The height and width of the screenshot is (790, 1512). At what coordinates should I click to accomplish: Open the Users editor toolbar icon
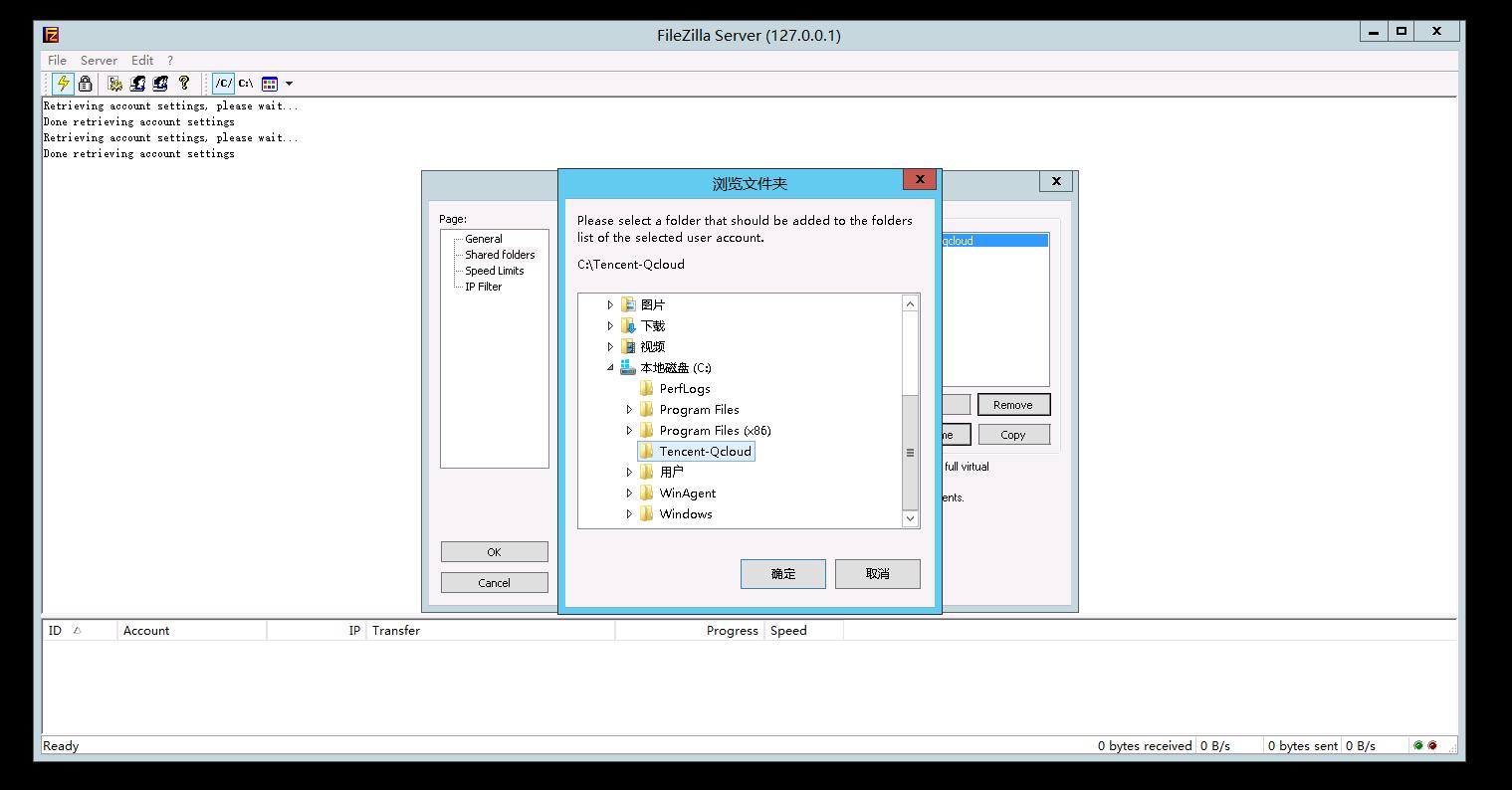tap(138, 84)
